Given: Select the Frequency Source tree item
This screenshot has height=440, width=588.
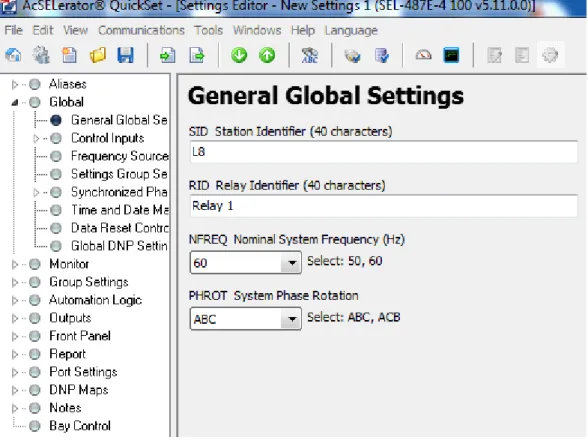Looking at the screenshot, I should click(120, 156).
